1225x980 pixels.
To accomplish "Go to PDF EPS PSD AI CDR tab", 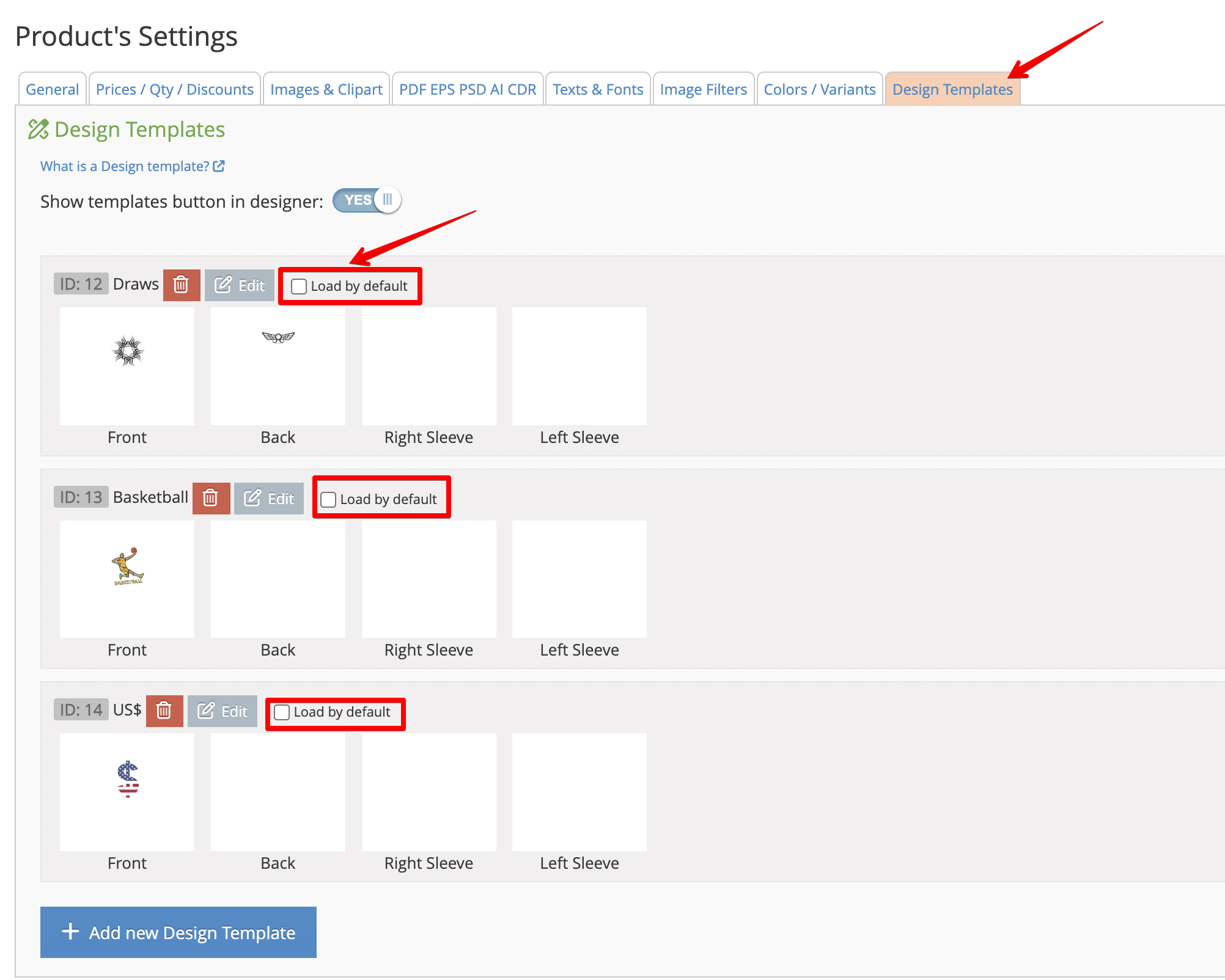I will [x=468, y=89].
